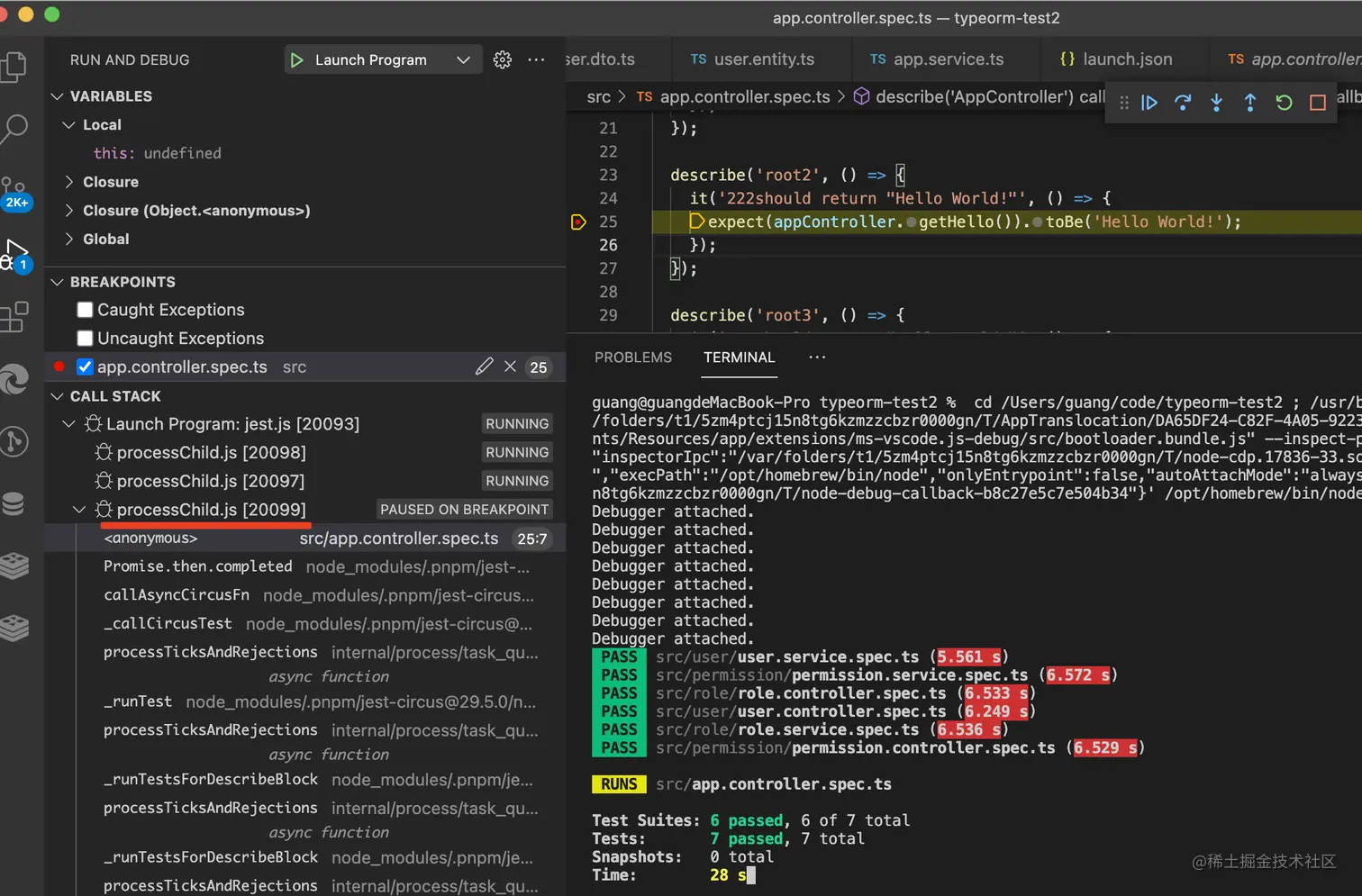Disable the app.controller.spec.ts breakpoint checkbox

pos(86,367)
